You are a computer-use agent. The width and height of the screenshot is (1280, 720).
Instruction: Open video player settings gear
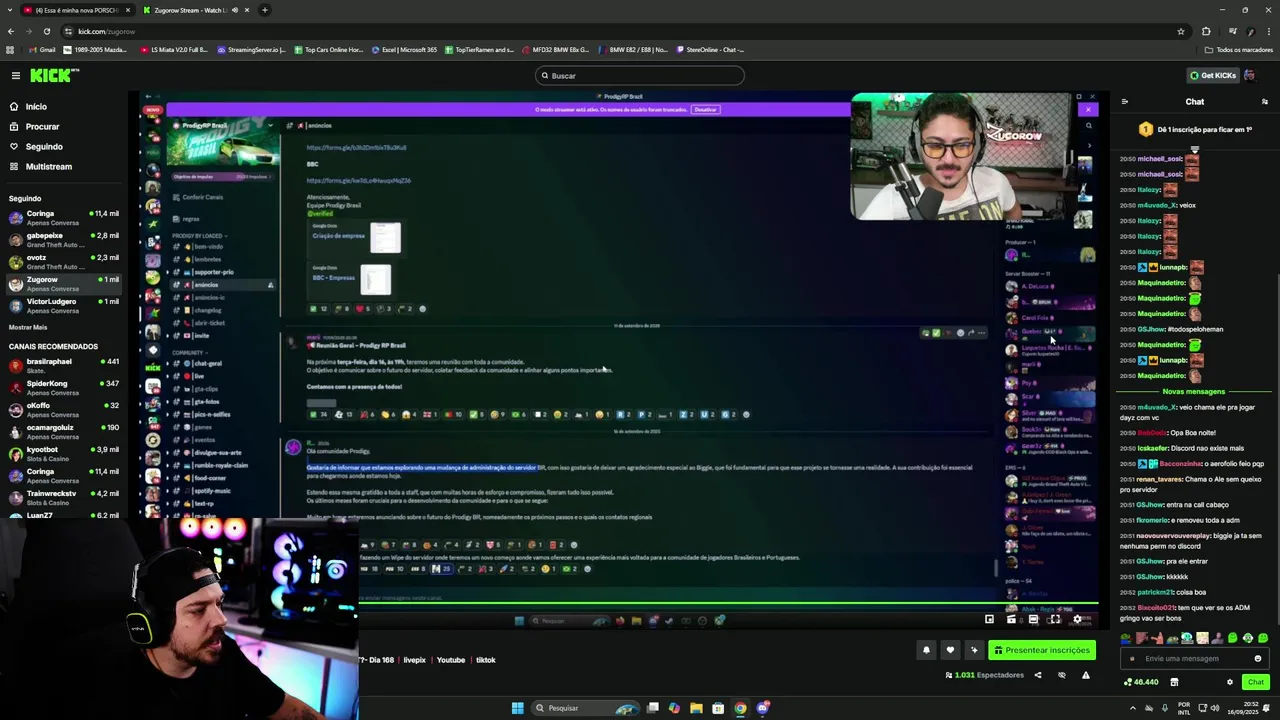point(1077,620)
